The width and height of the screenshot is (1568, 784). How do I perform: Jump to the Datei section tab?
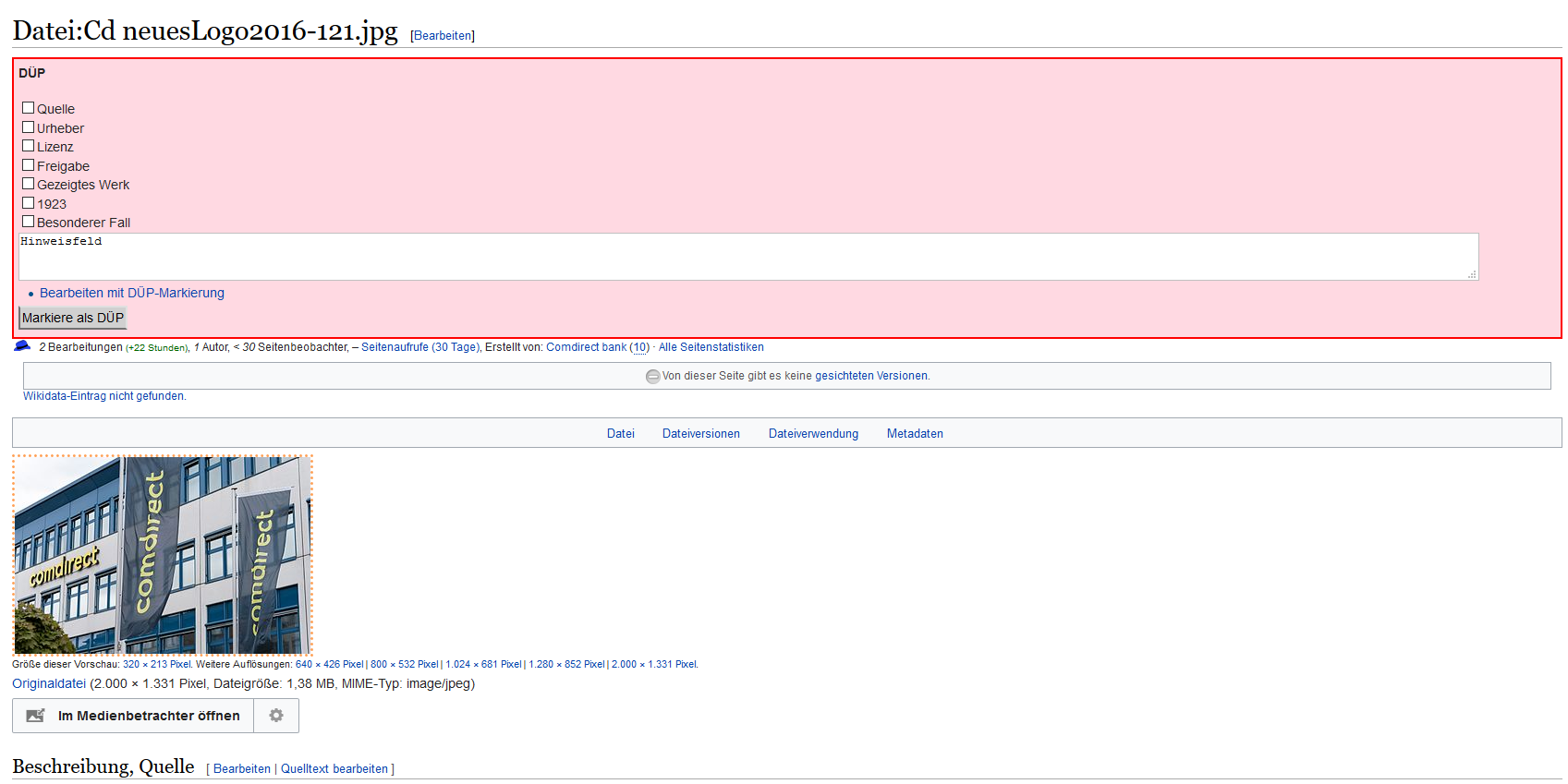pos(621,434)
